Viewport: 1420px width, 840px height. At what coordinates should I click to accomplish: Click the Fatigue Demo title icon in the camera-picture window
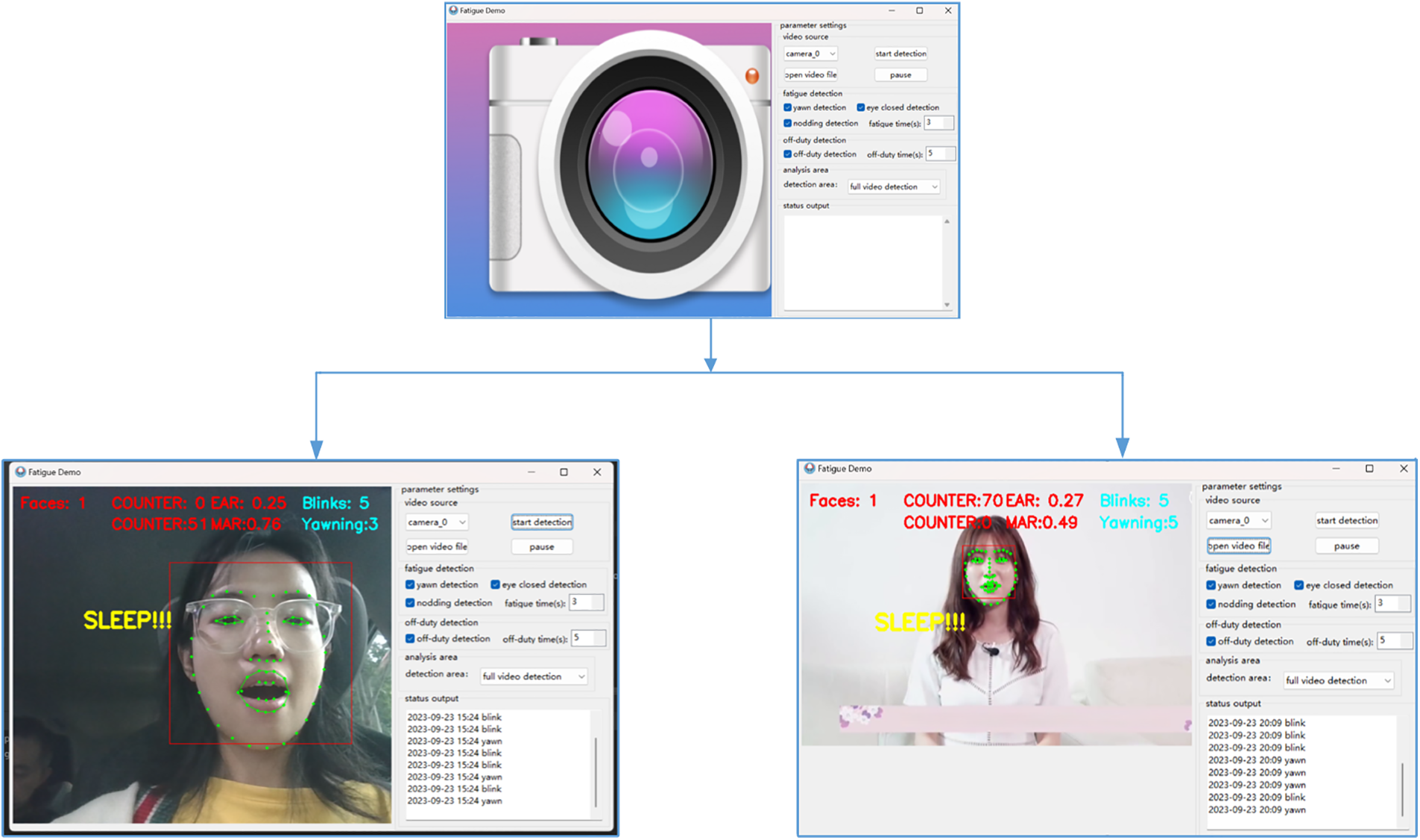(x=453, y=10)
